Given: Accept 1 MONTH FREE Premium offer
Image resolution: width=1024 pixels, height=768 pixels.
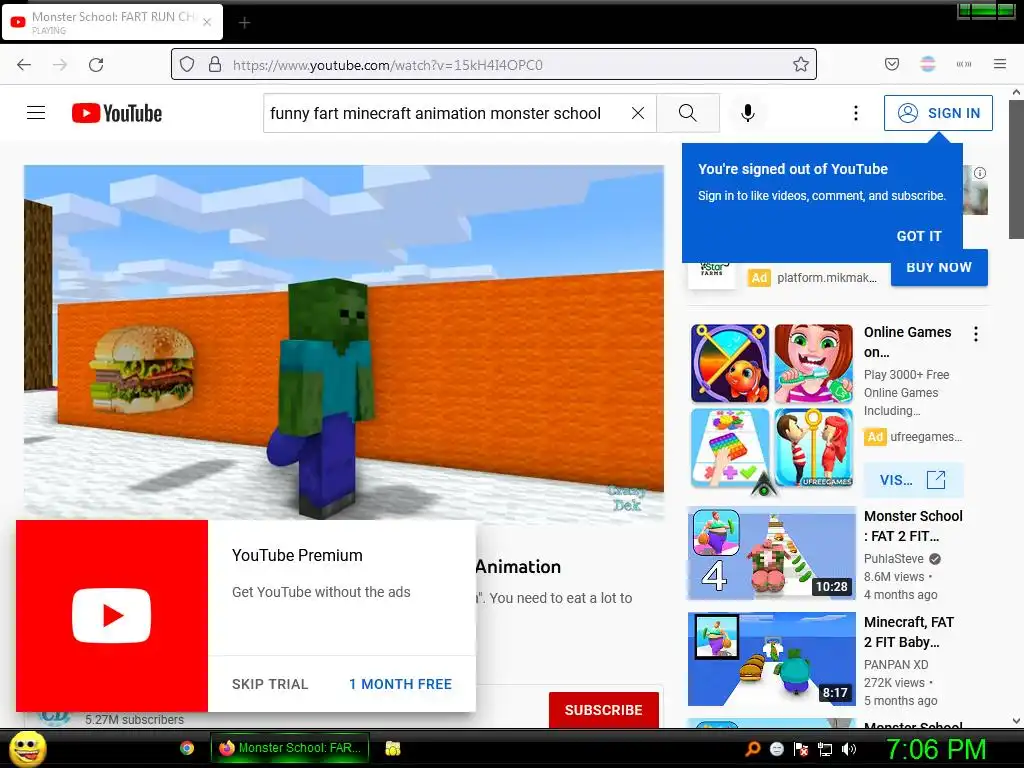Looking at the screenshot, I should click(x=400, y=684).
